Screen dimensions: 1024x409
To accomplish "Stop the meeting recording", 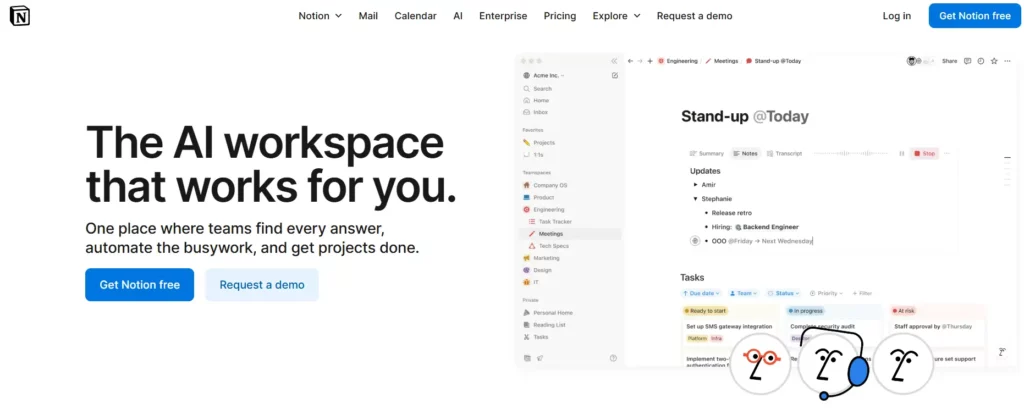I will (x=924, y=154).
